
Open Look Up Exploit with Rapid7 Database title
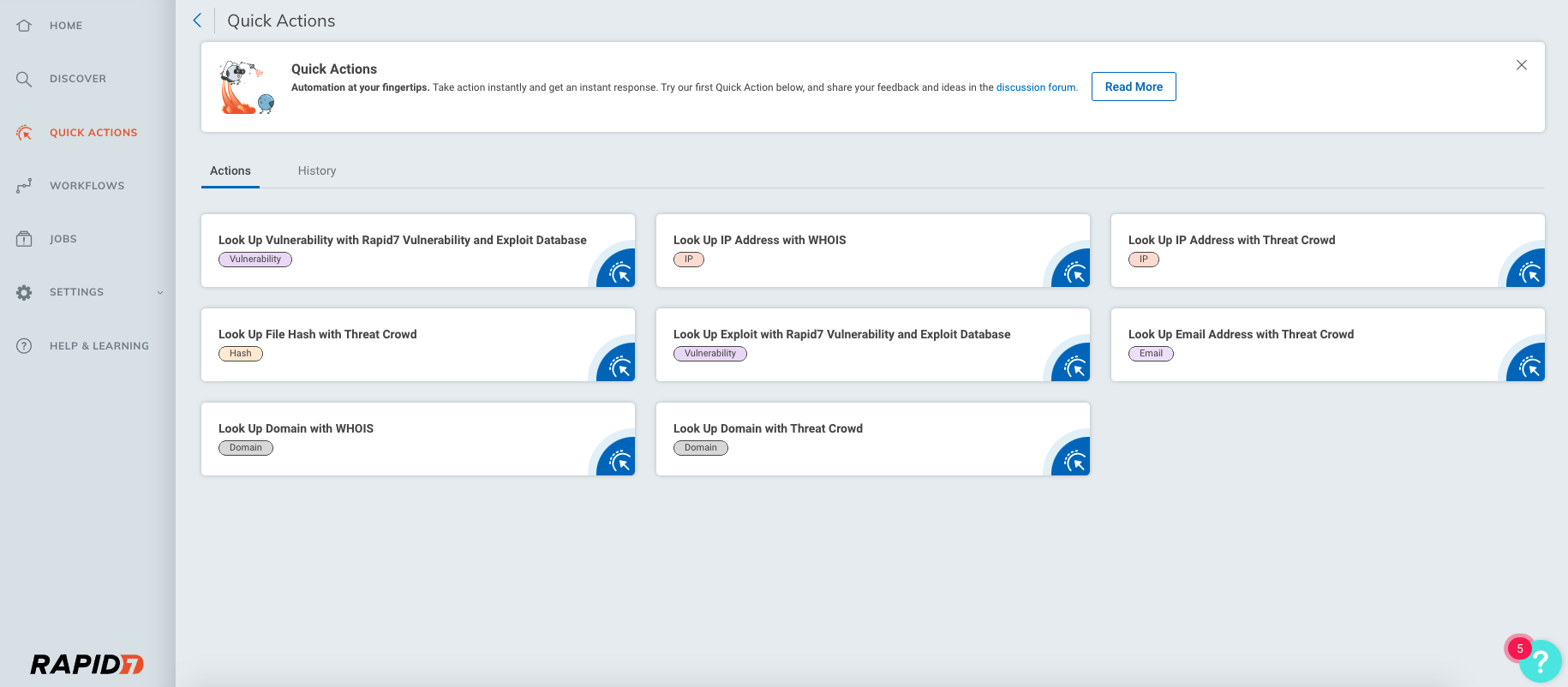point(842,335)
